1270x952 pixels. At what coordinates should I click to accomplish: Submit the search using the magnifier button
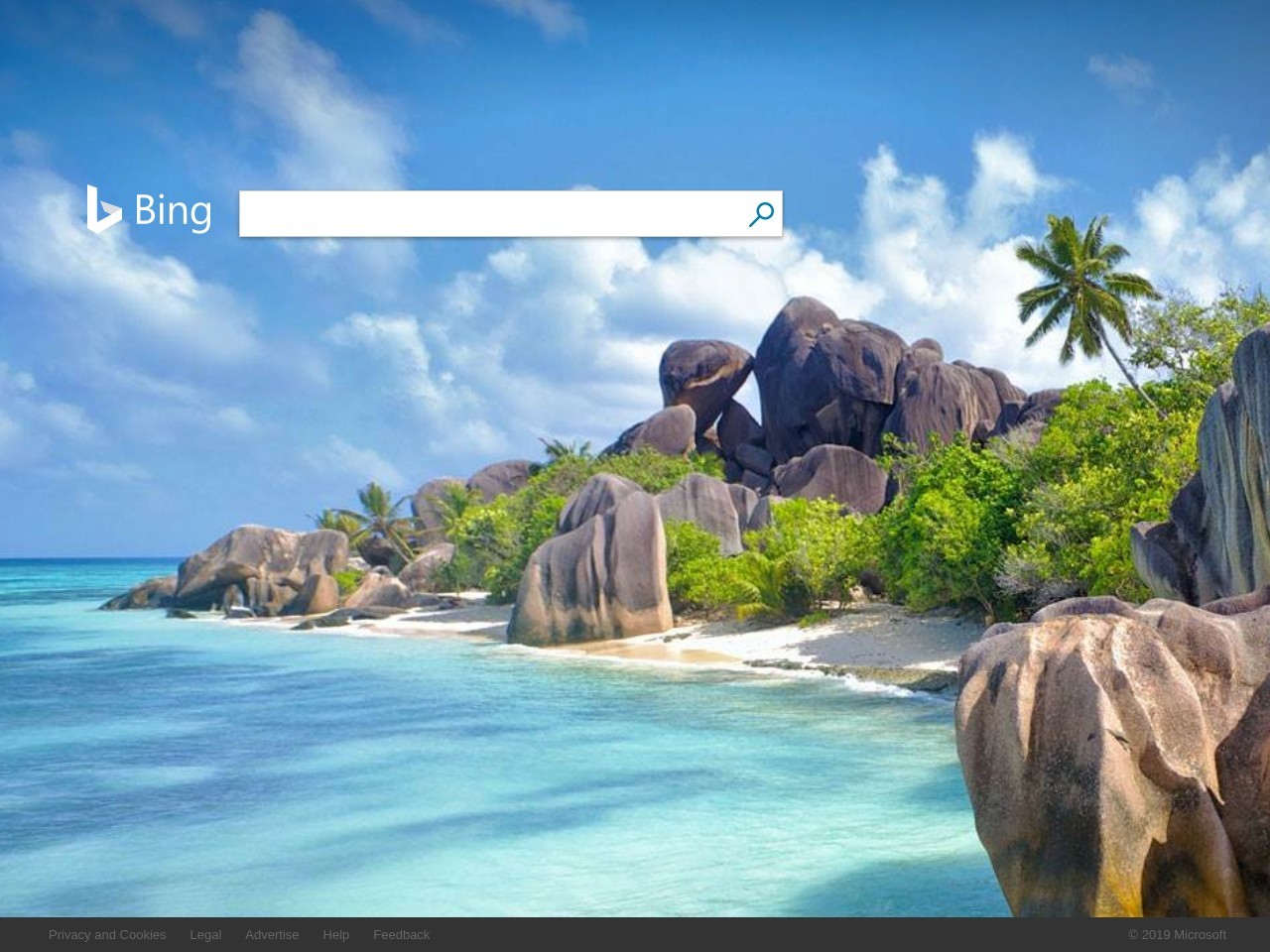pos(761,214)
